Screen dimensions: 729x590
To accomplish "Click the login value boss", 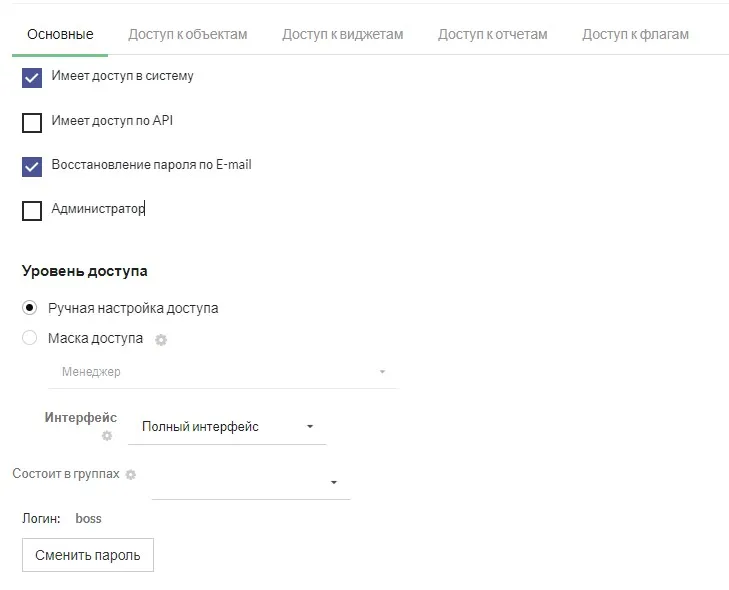I will pyautogui.click(x=88, y=519).
